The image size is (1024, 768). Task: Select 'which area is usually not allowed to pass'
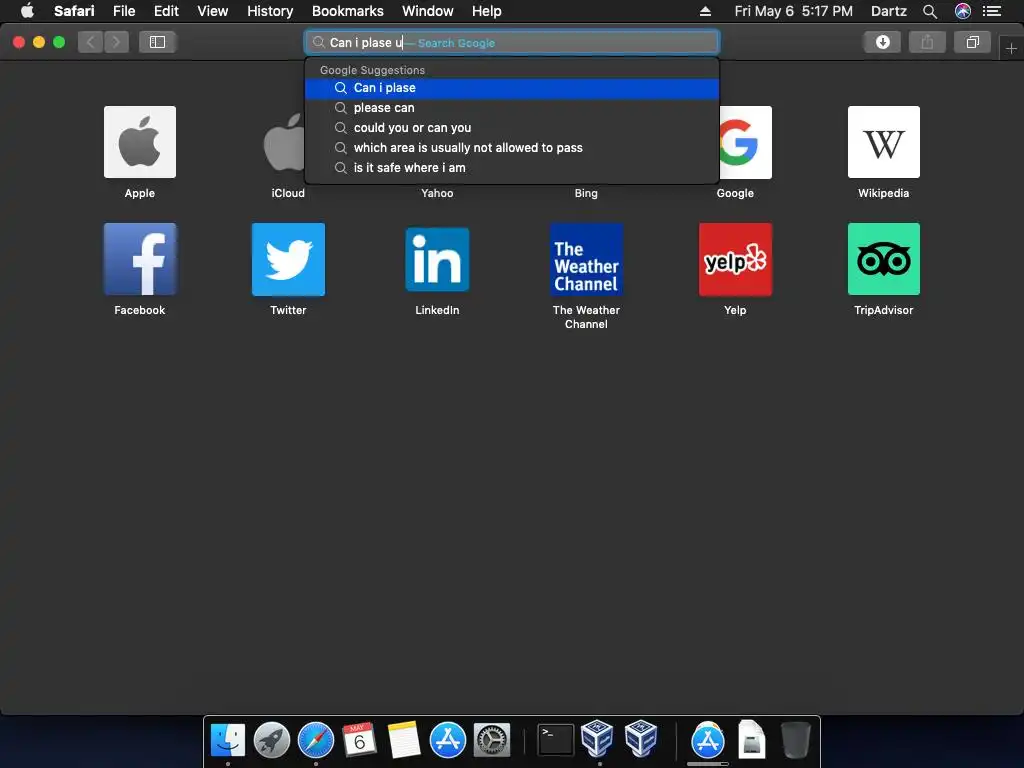[x=512, y=148]
